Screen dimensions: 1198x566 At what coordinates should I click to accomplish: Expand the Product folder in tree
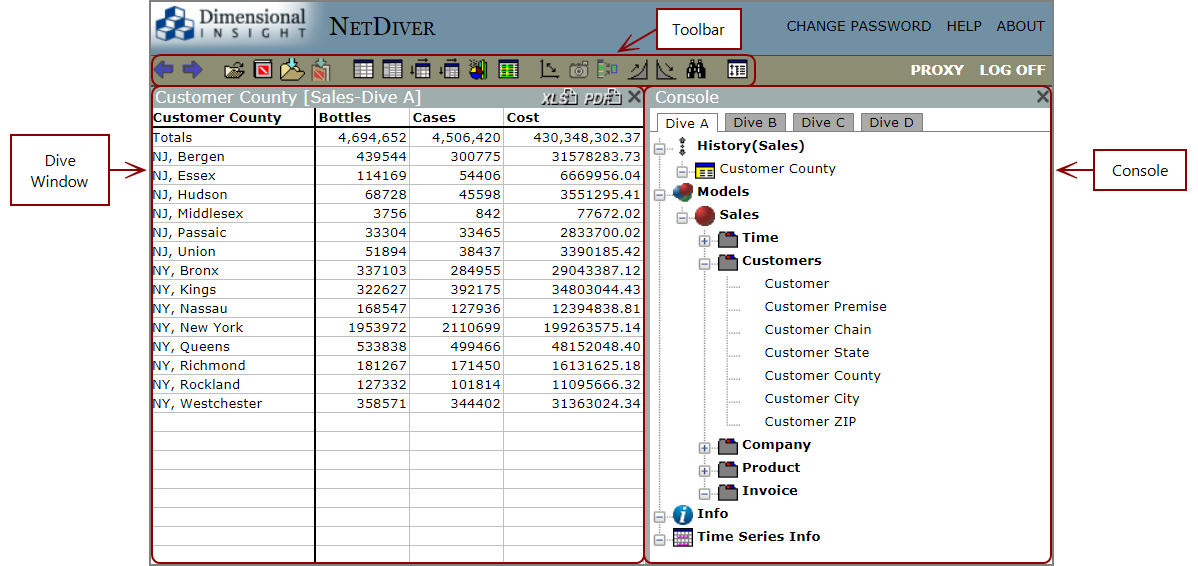pos(704,470)
